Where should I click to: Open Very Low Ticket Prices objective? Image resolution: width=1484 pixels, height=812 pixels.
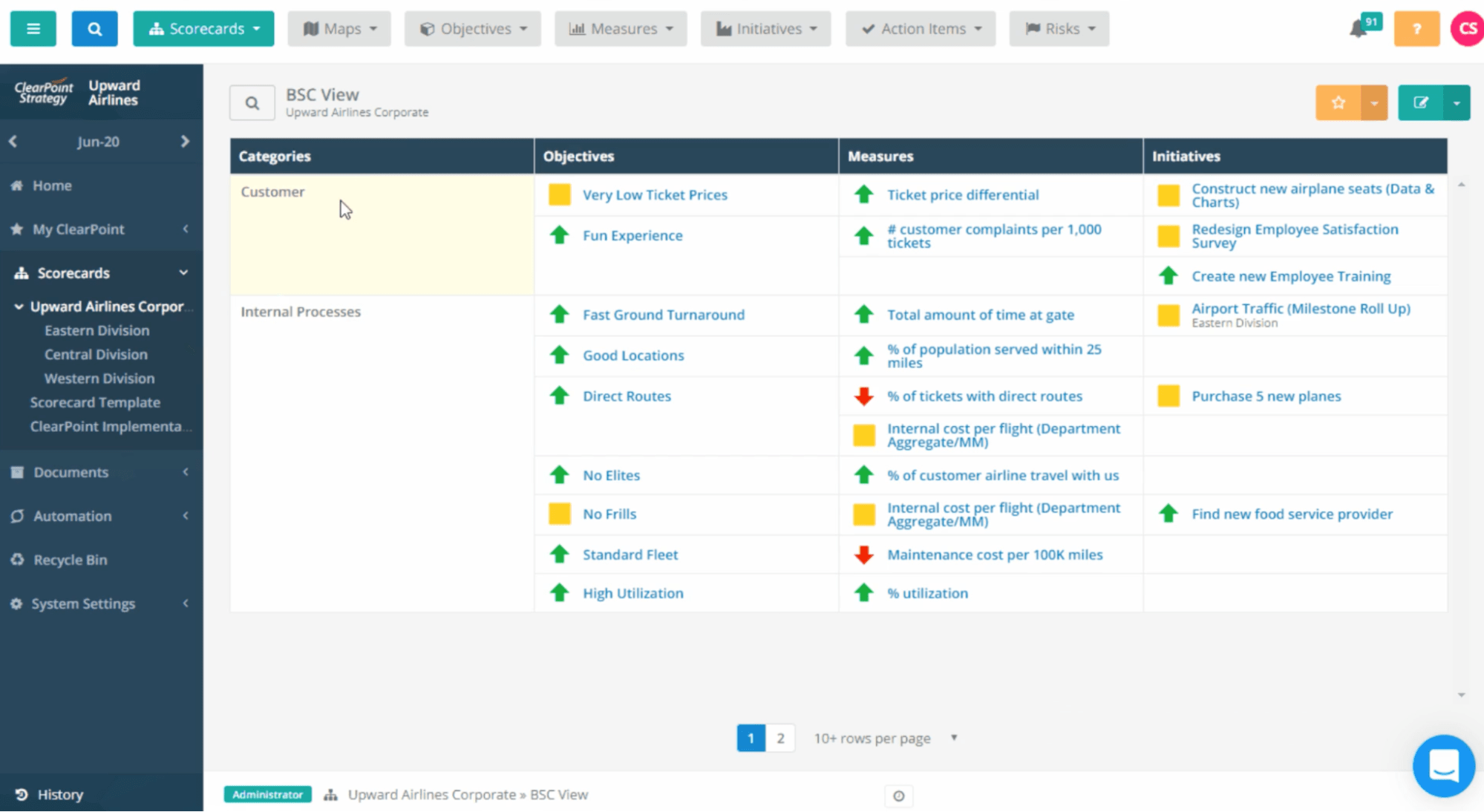click(x=654, y=194)
